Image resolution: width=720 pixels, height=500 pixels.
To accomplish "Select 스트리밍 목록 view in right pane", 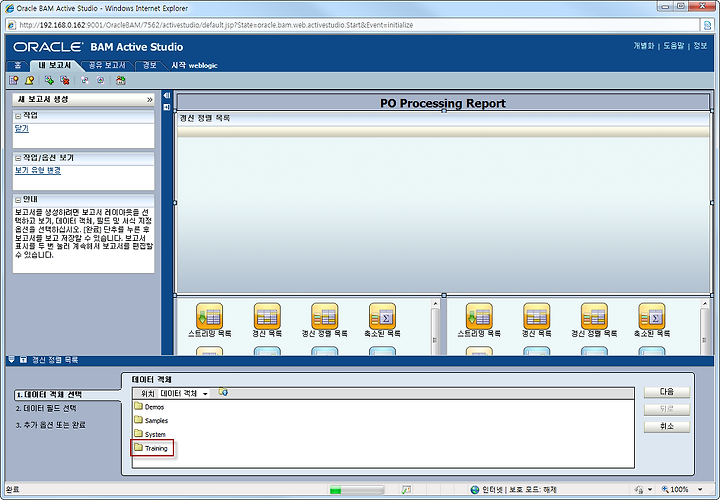I will click(x=479, y=320).
